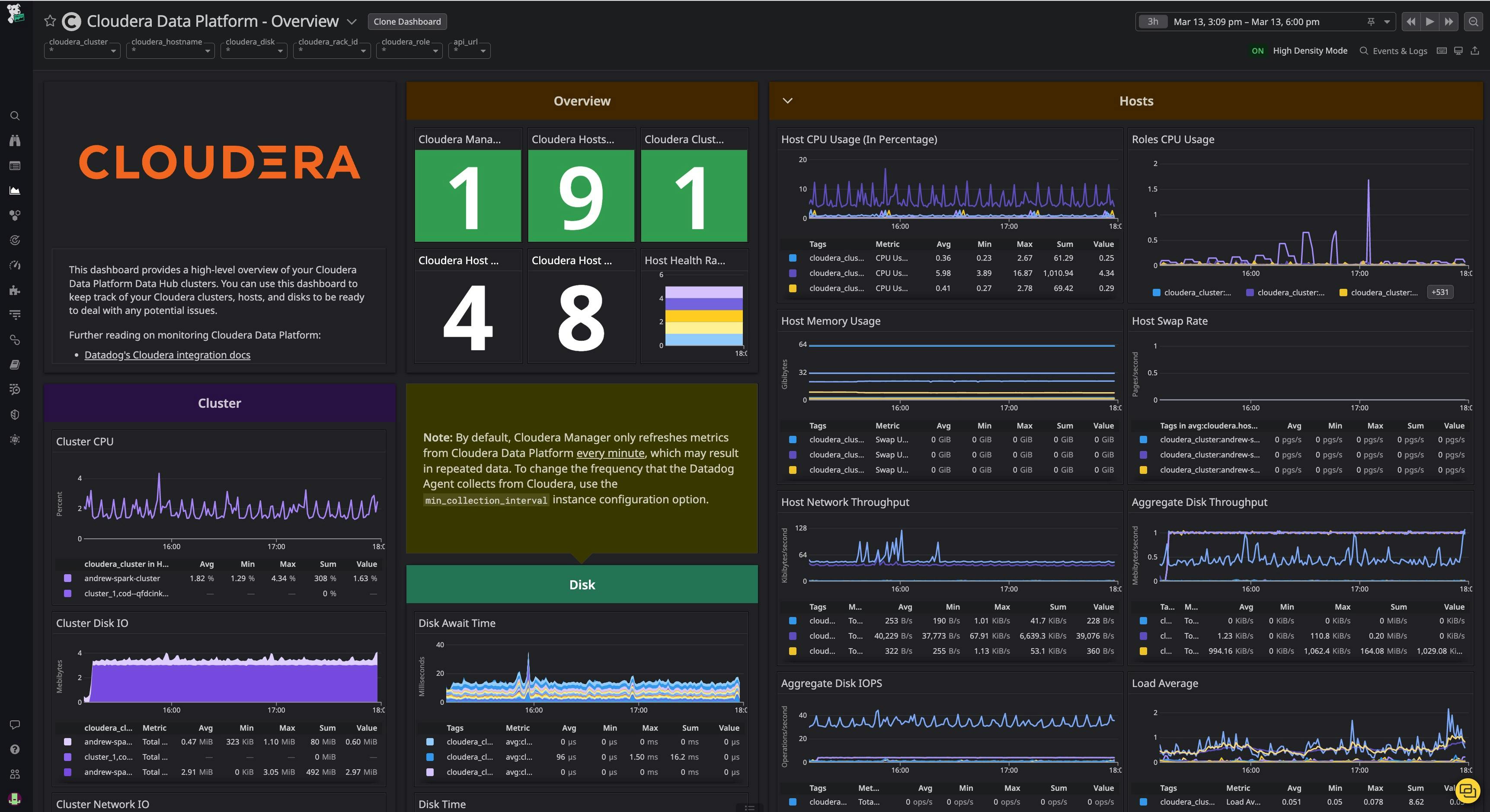Open the Integrations puzzle icon in sidebar
Image resolution: width=1490 pixels, height=812 pixels.
[15, 290]
